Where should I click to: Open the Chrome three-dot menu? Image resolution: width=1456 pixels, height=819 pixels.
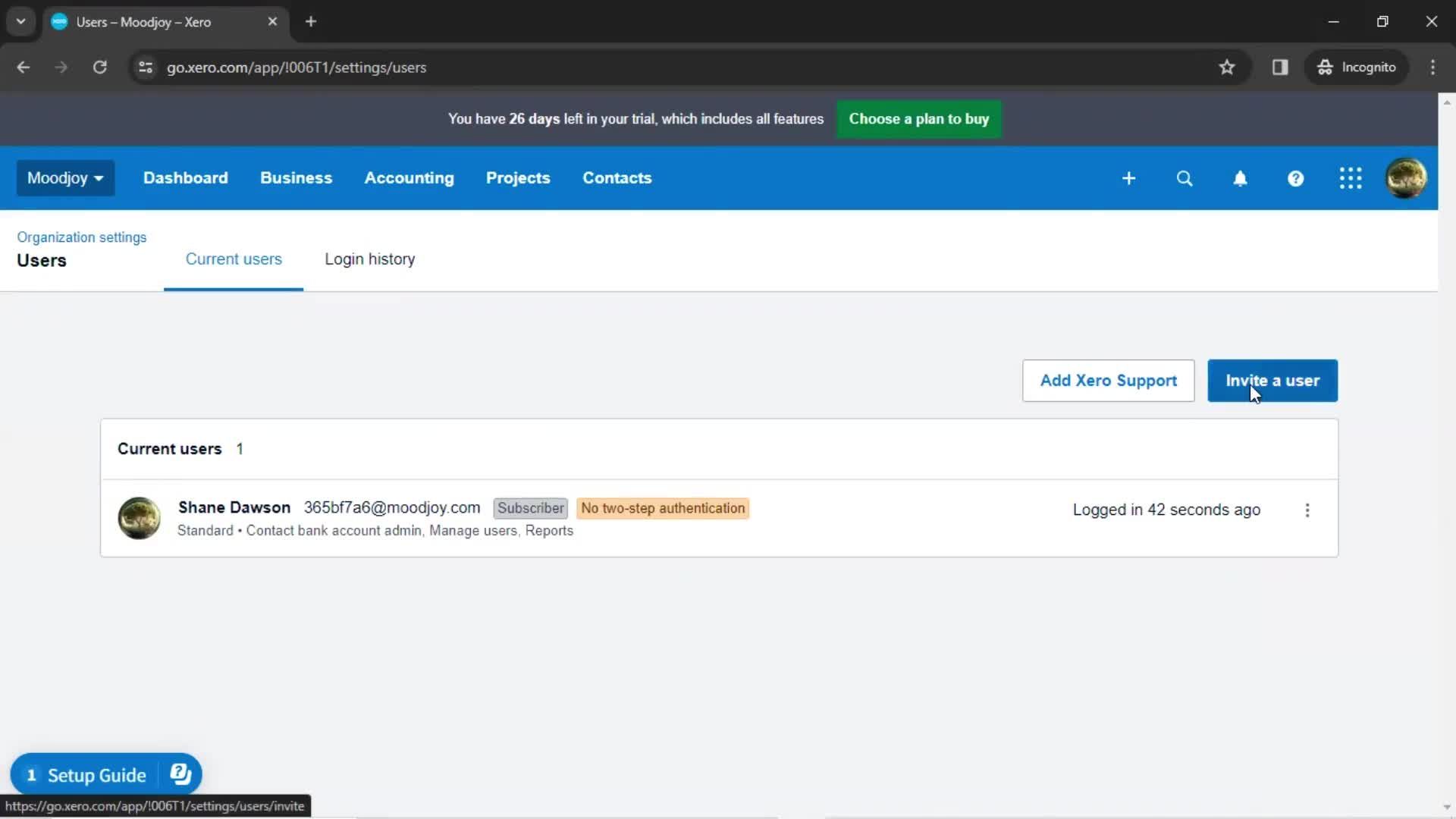coord(1432,67)
